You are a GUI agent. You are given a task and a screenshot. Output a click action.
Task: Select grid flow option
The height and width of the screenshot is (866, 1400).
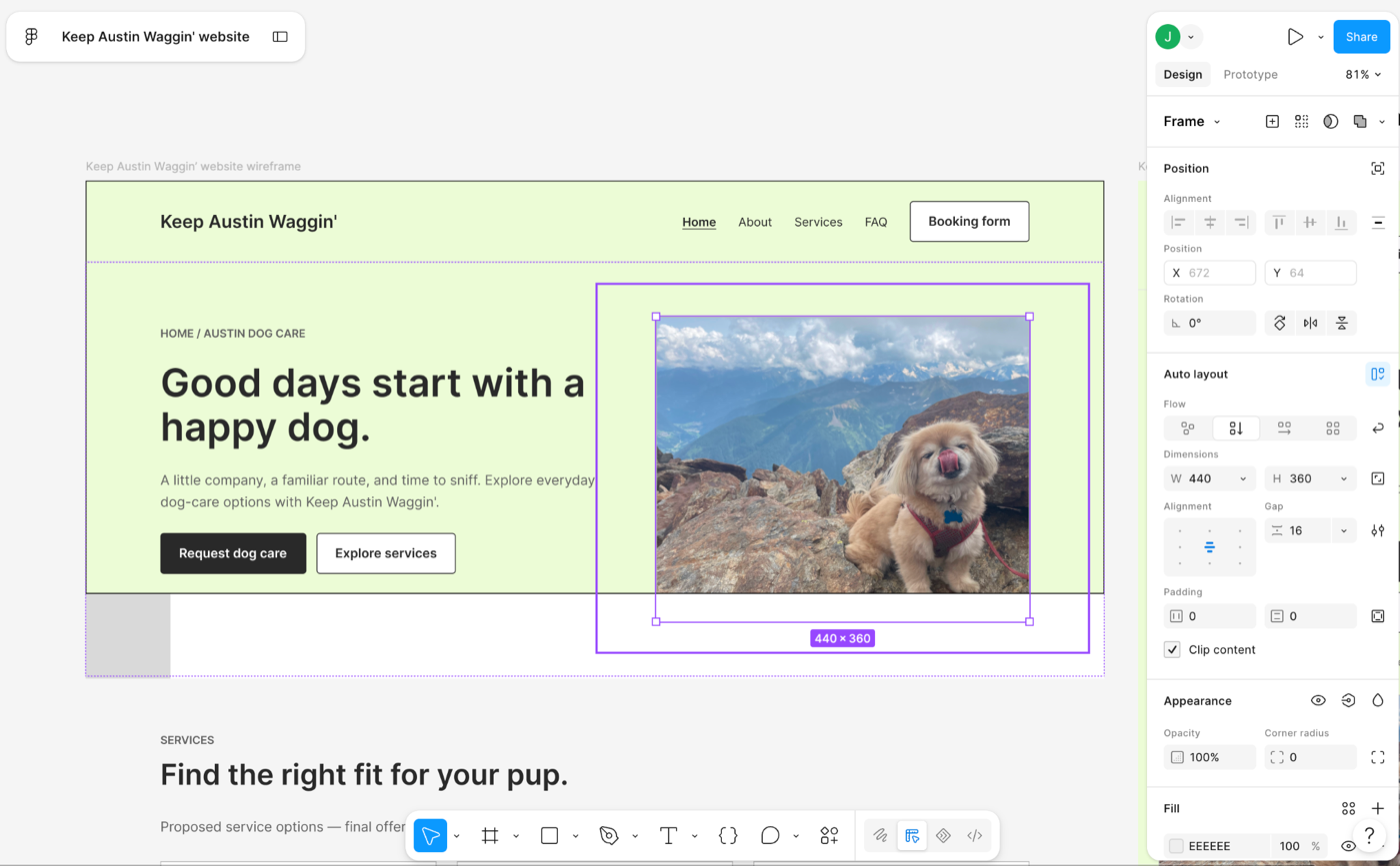click(x=1332, y=428)
